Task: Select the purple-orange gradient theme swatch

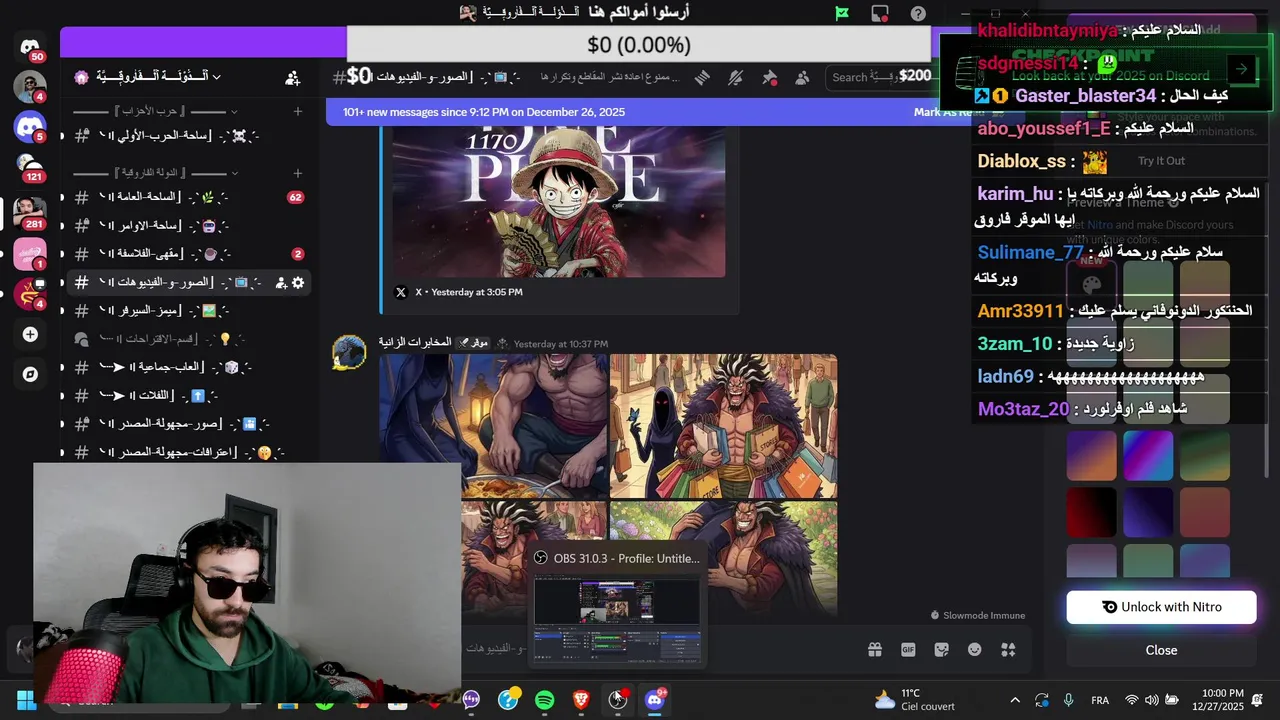Action: coord(1091,455)
